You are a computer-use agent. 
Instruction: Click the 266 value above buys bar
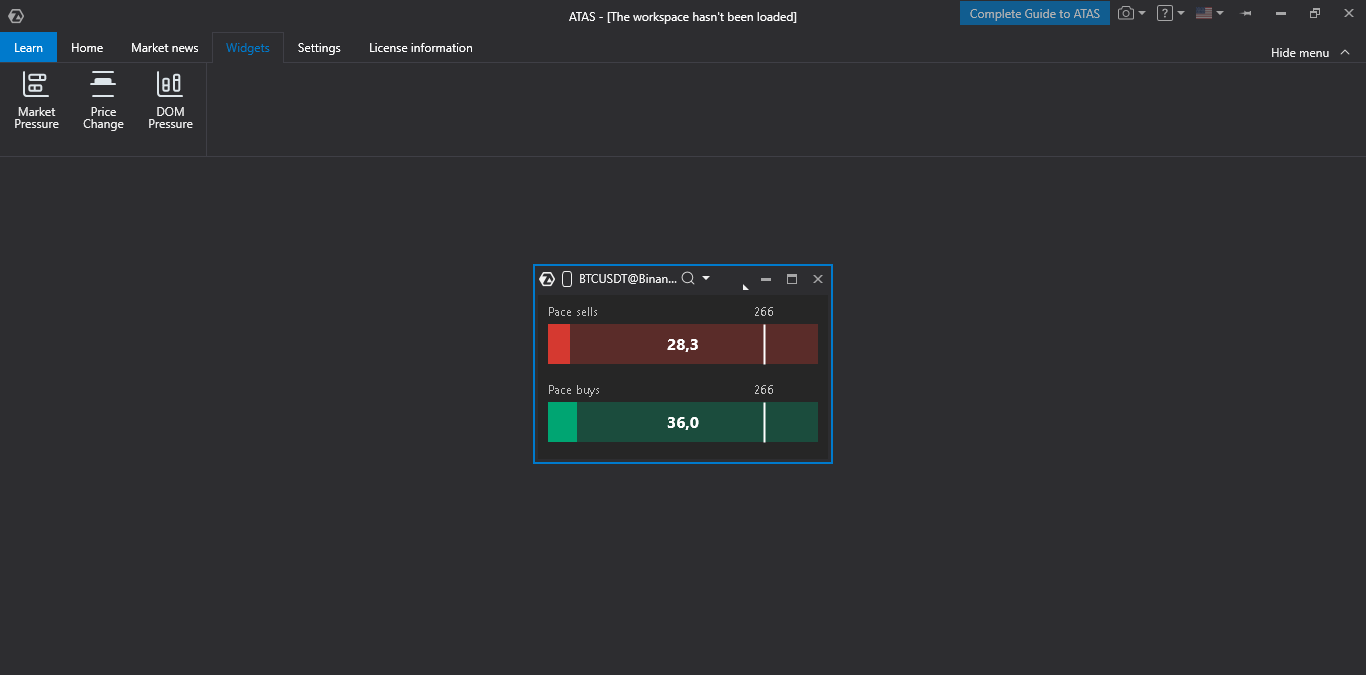764,390
